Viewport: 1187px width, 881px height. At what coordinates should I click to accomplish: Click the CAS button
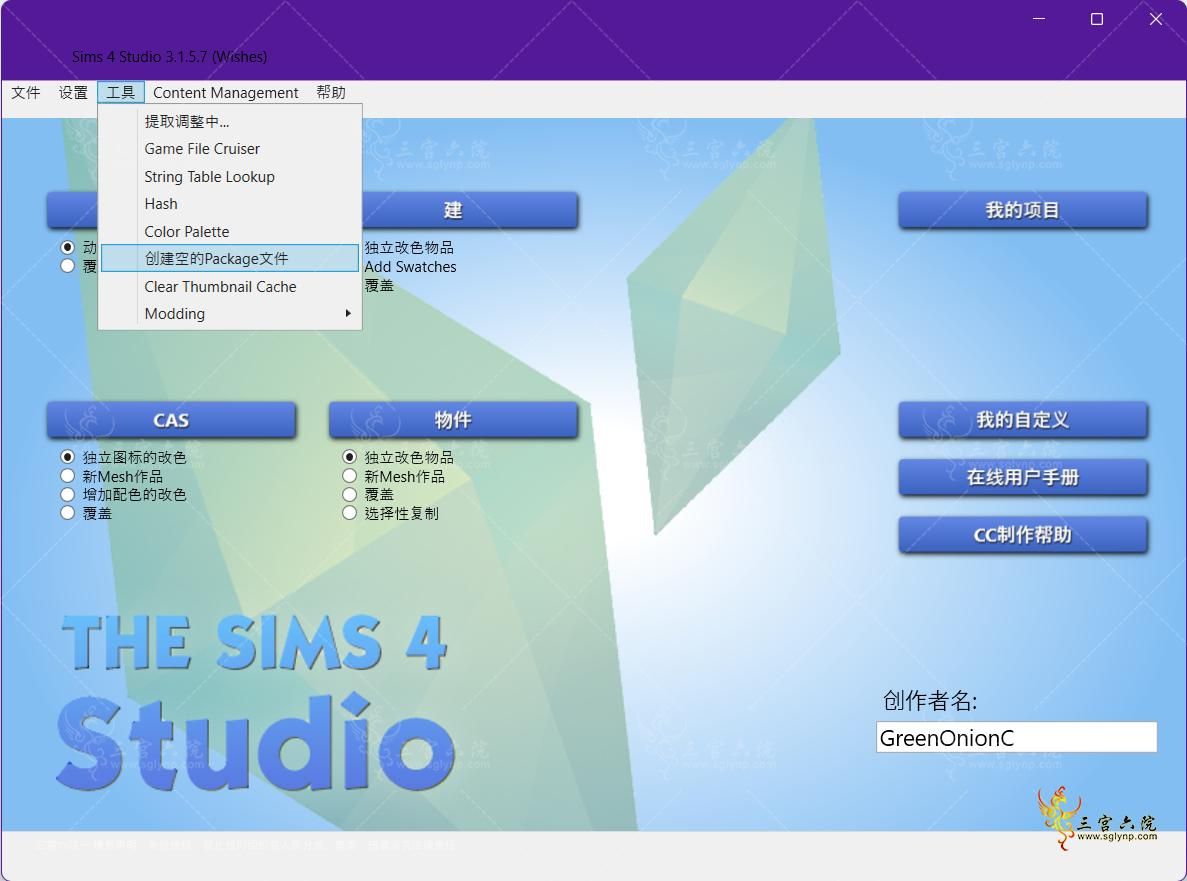171,420
